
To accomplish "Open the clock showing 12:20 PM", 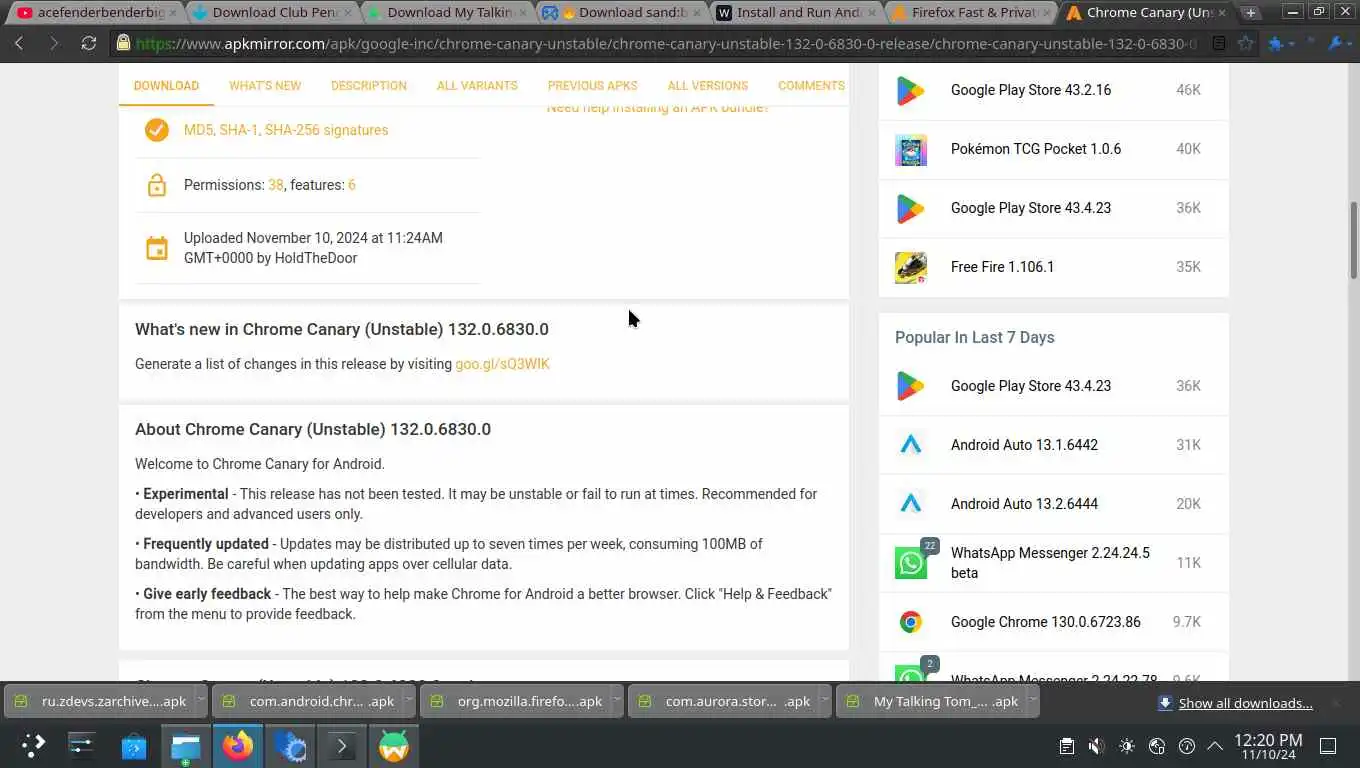I will pyautogui.click(x=1268, y=746).
